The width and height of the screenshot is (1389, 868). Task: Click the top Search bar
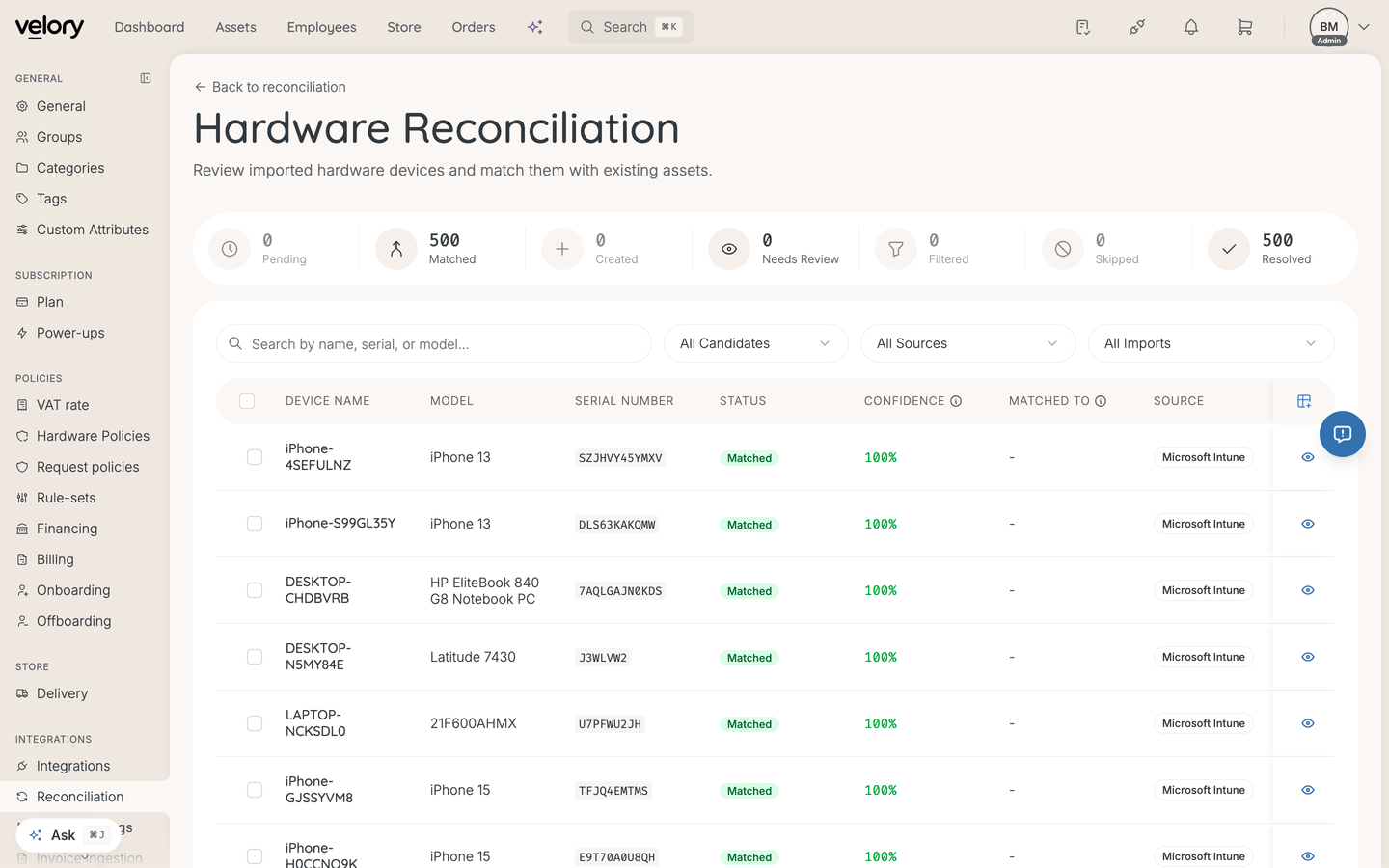[631, 27]
